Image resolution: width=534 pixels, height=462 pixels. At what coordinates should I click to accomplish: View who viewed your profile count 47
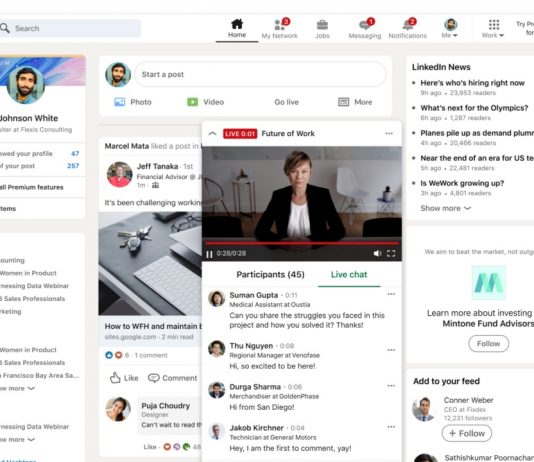click(75, 154)
